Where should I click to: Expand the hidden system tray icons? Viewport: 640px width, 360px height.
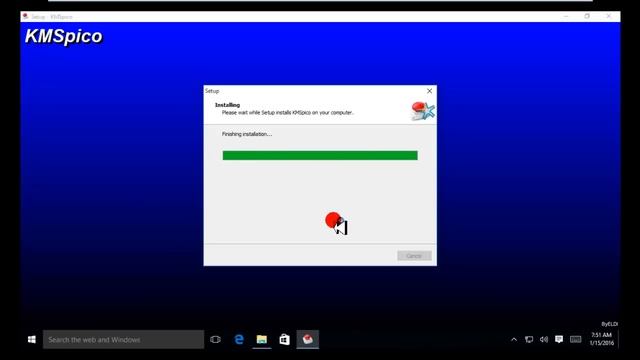point(514,340)
